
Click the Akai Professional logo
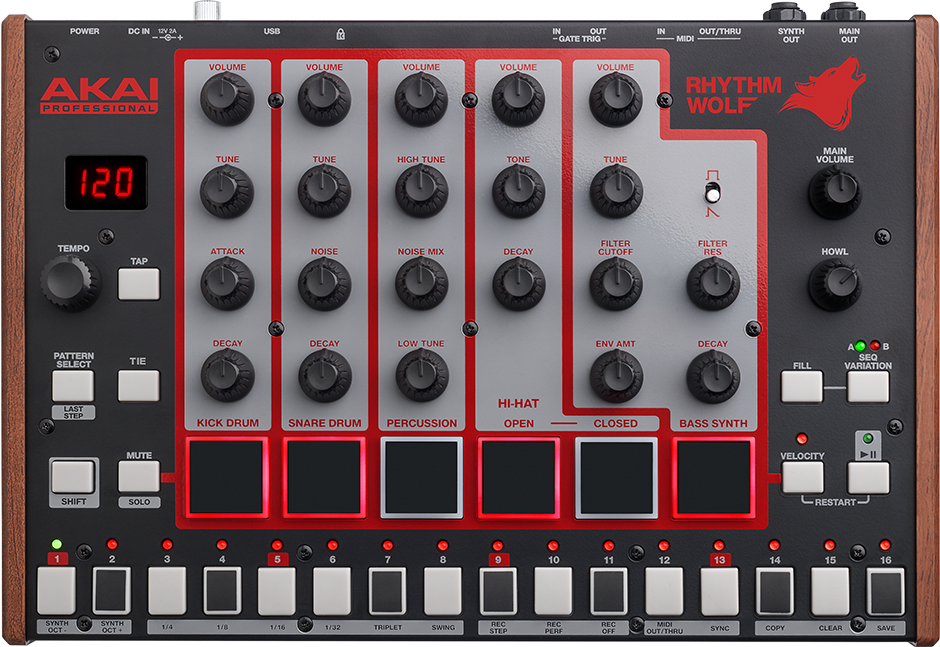click(99, 95)
